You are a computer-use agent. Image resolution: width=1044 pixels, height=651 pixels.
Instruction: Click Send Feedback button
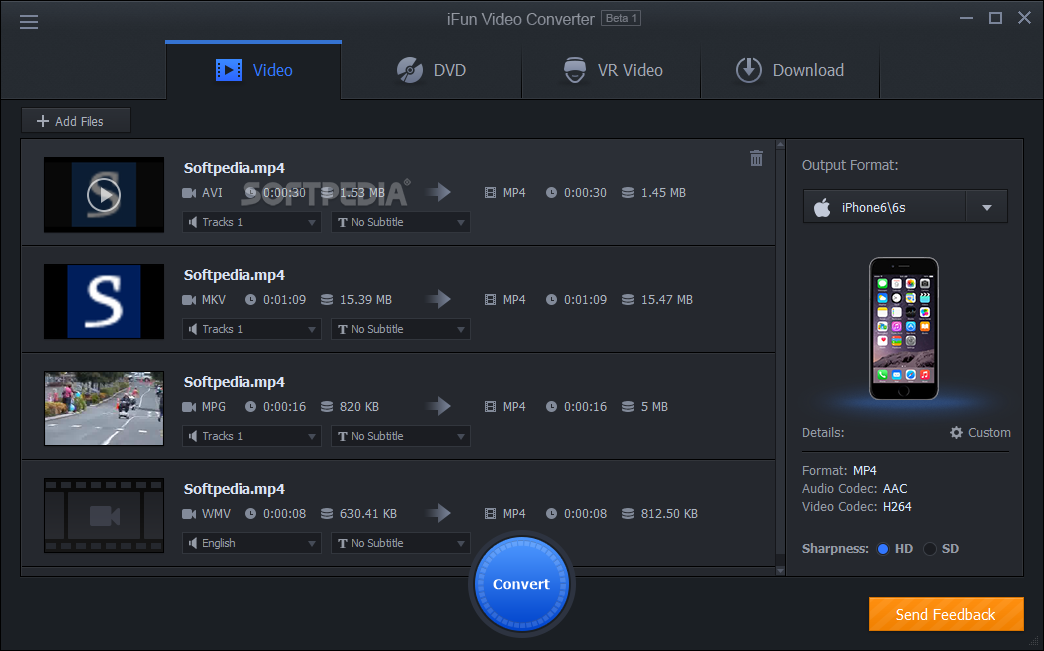pyautogui.click(x=945, y=614)
